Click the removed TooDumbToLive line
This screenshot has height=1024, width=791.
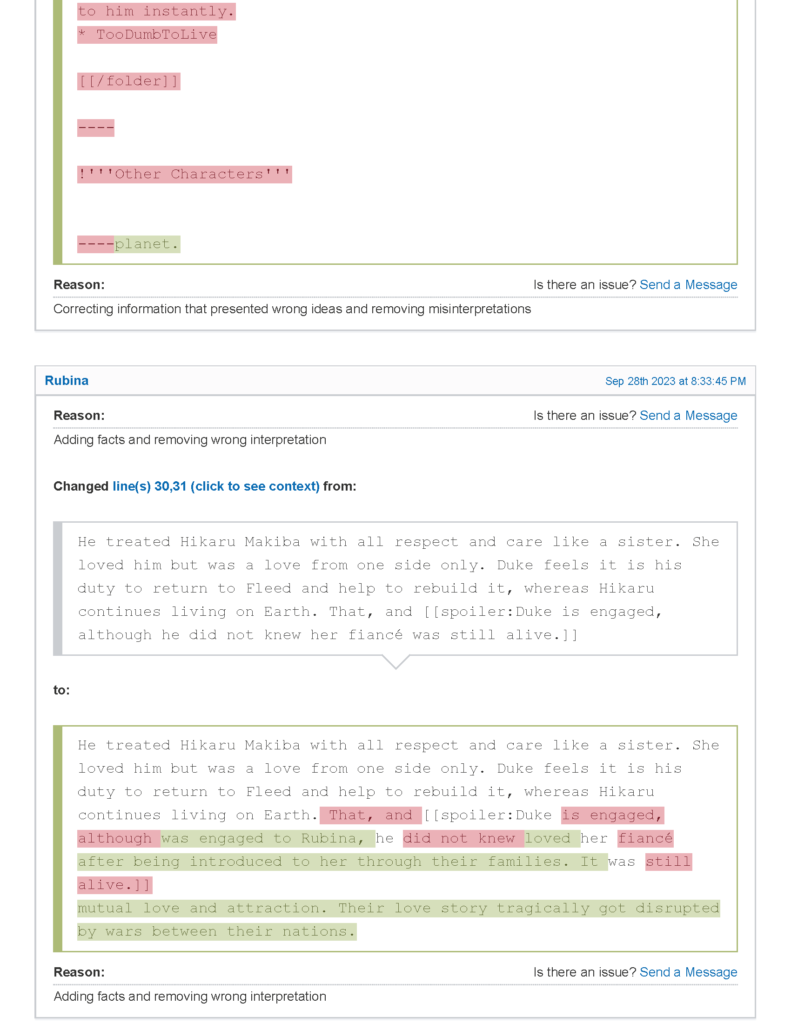147,35
